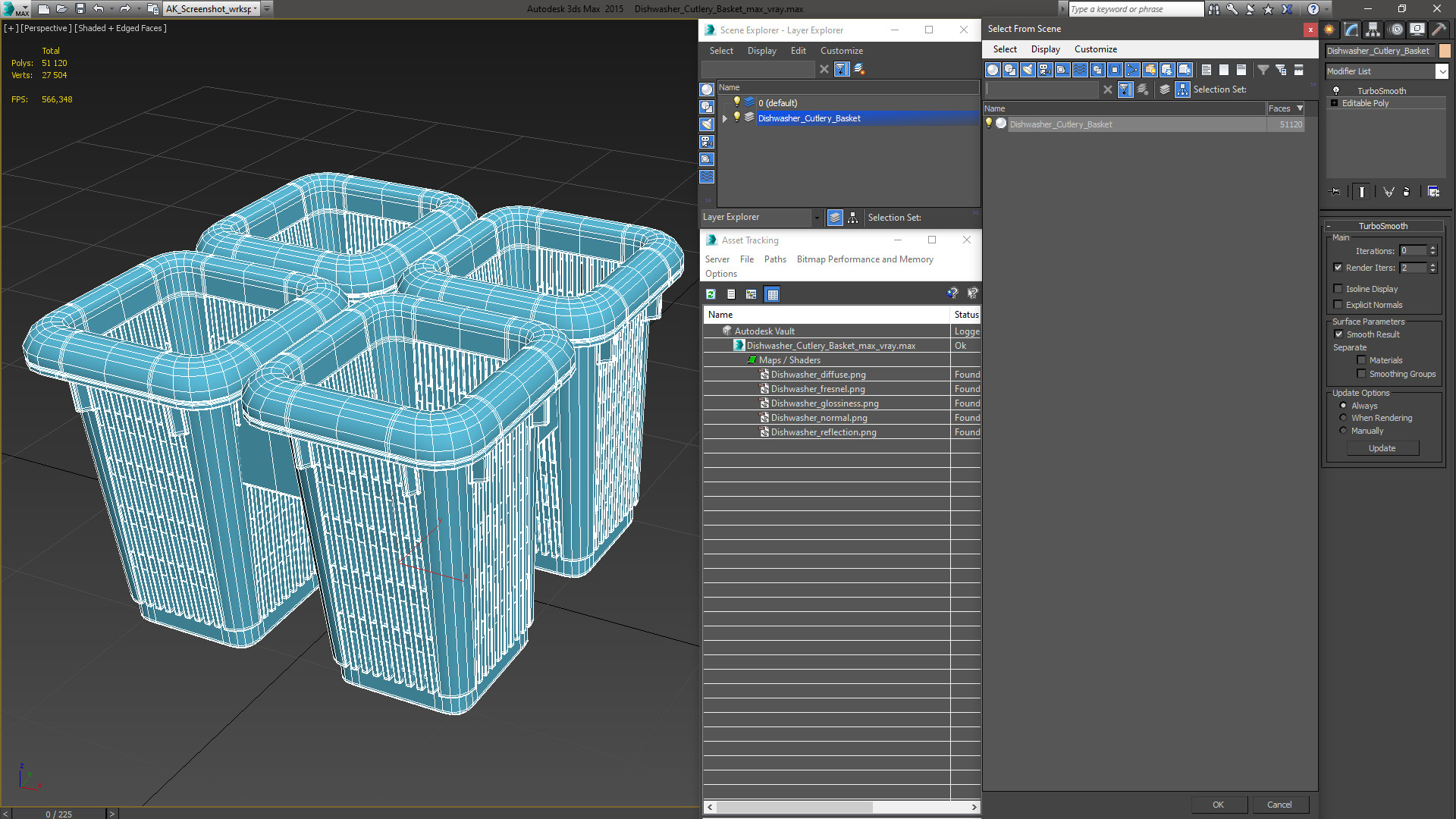Viewport: 1456px width, 819px height.
Task: Select the Manually update option
Action: click(x=1343, y=431)
